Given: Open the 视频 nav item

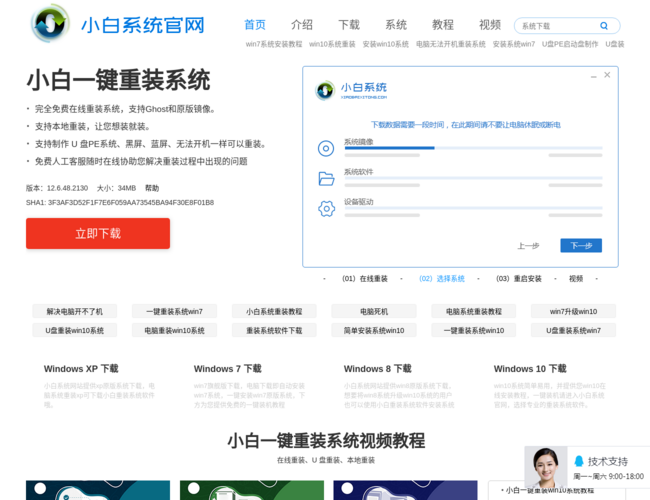Looking at the screenshot, I should (490, 25).
